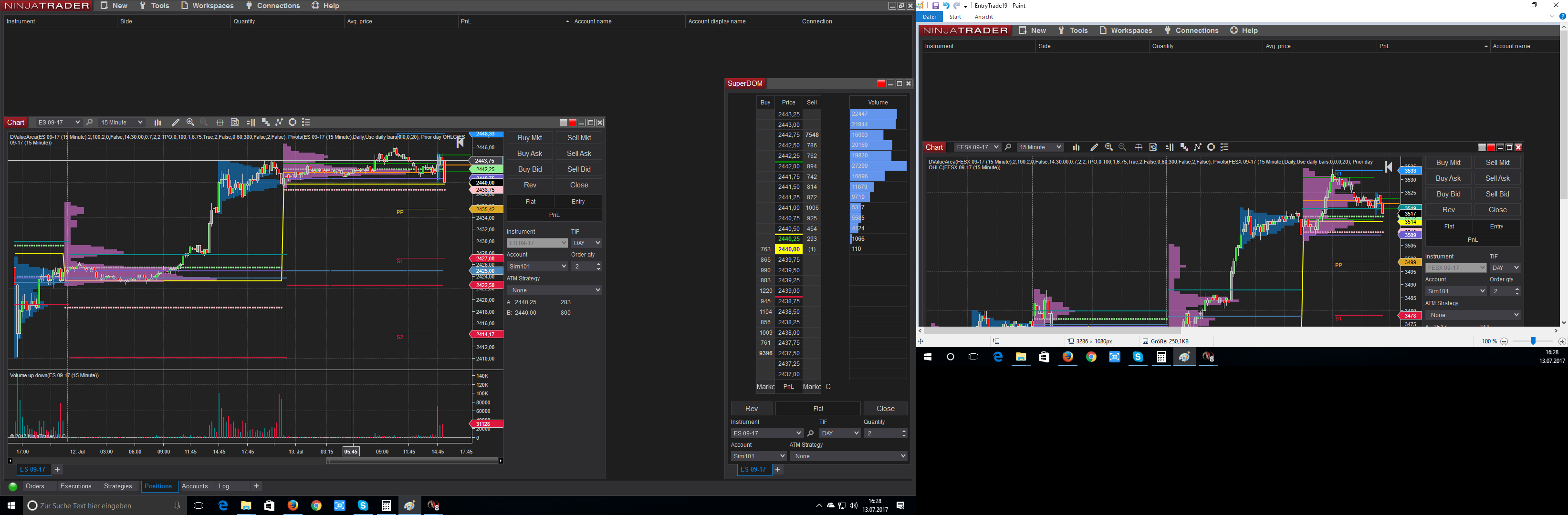Open the Datei tab in Paint
The image size is (1568, 515).
click(x=930, y=17)
